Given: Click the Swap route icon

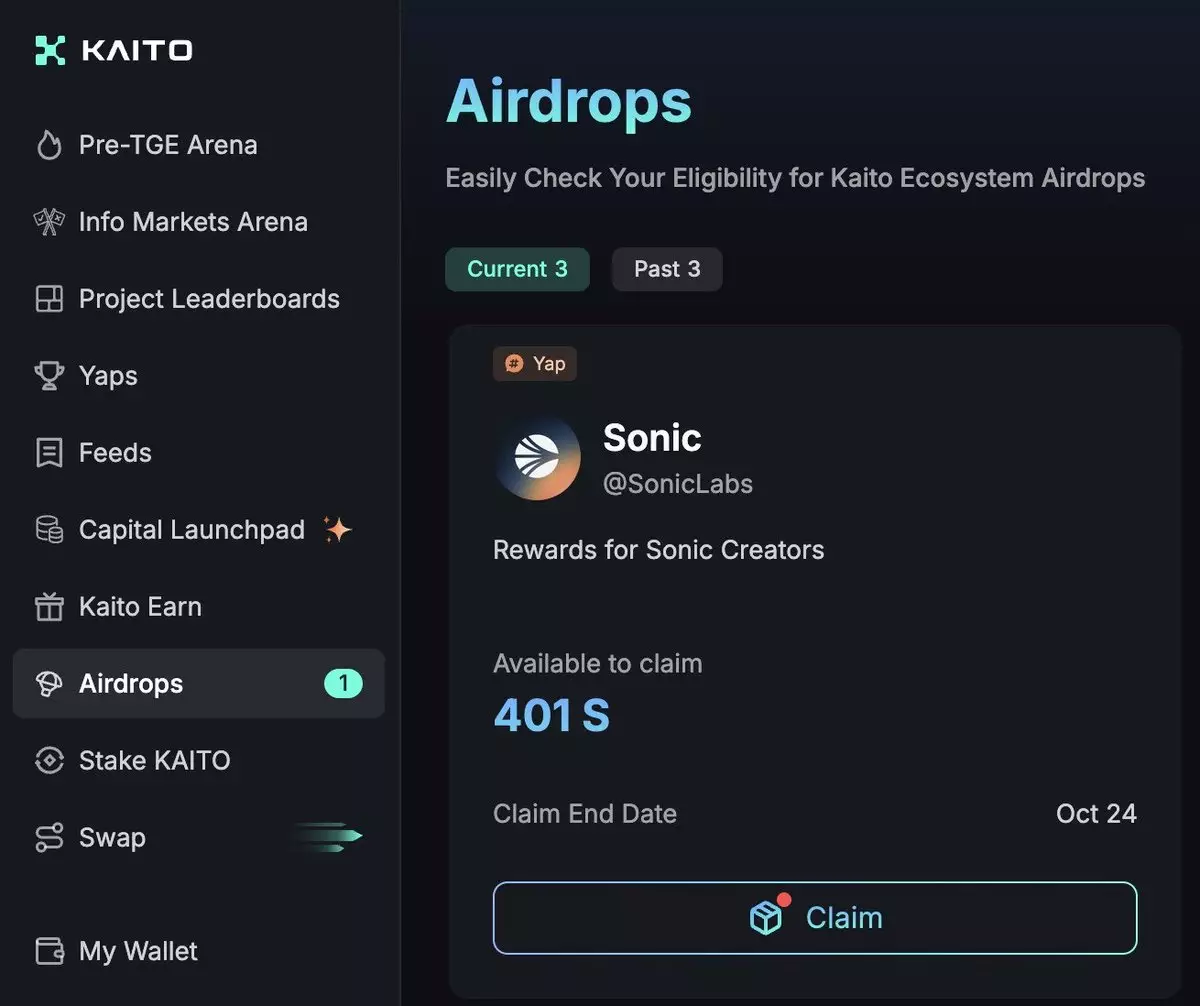Looking at the screenshot, I should pyautogui.click(x=49, y=838).
